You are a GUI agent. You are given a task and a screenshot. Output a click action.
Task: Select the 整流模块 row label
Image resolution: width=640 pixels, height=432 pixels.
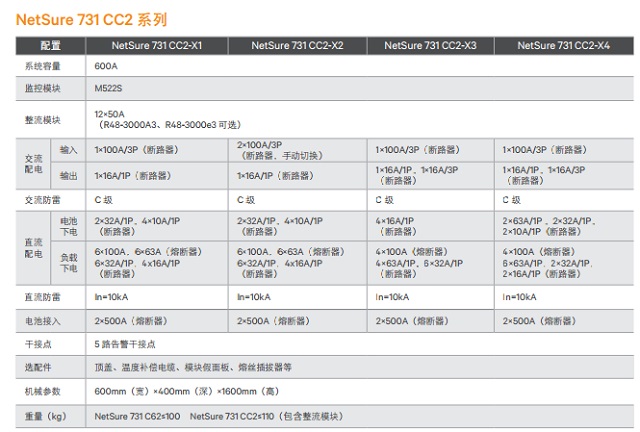(x=42, y=120)
